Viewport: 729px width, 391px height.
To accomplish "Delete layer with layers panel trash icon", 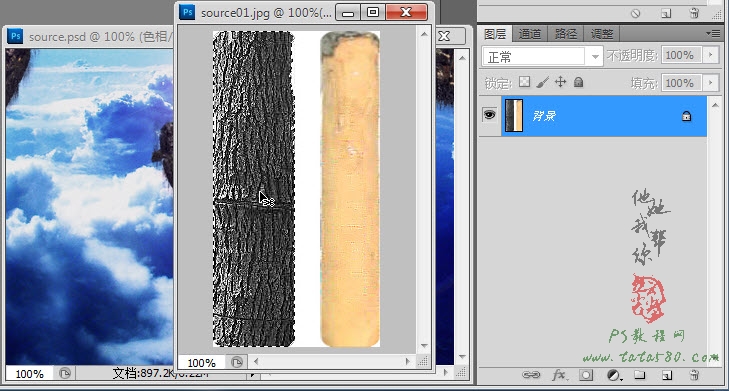I will [x=694, y=375].
